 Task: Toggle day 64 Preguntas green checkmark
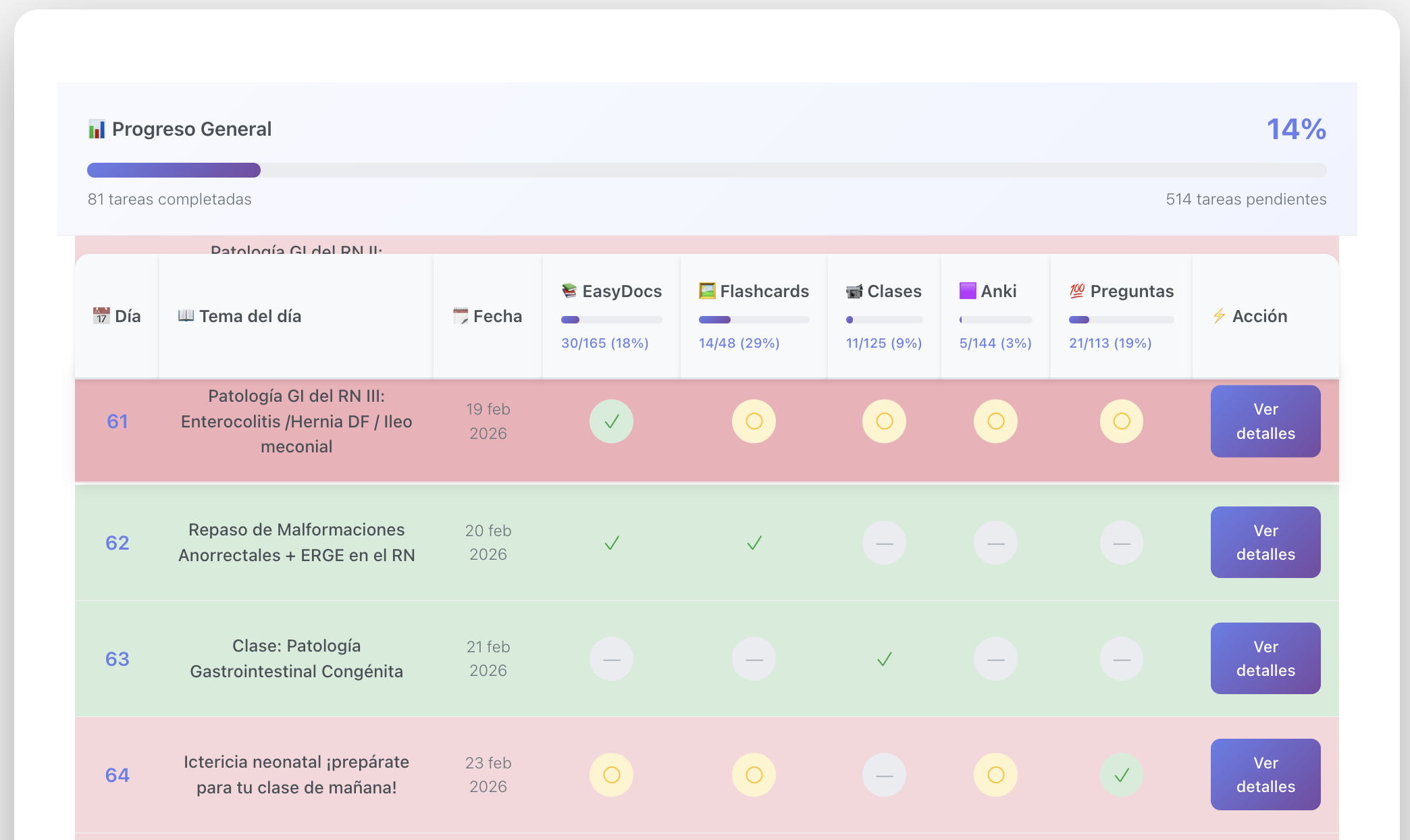(x=1121, y=775)
